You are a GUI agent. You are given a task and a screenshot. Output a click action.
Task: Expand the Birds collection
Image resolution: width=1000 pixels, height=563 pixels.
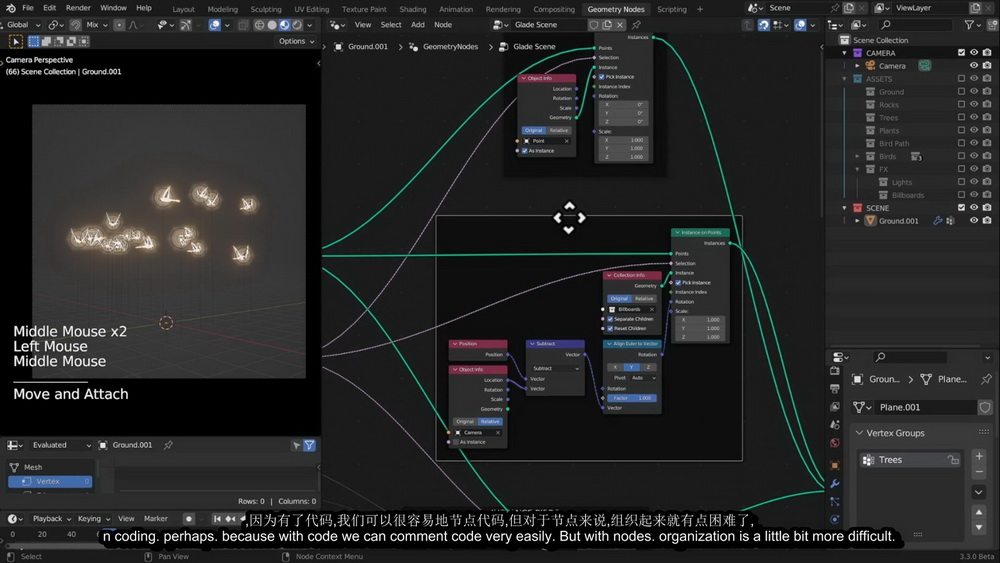858,156
